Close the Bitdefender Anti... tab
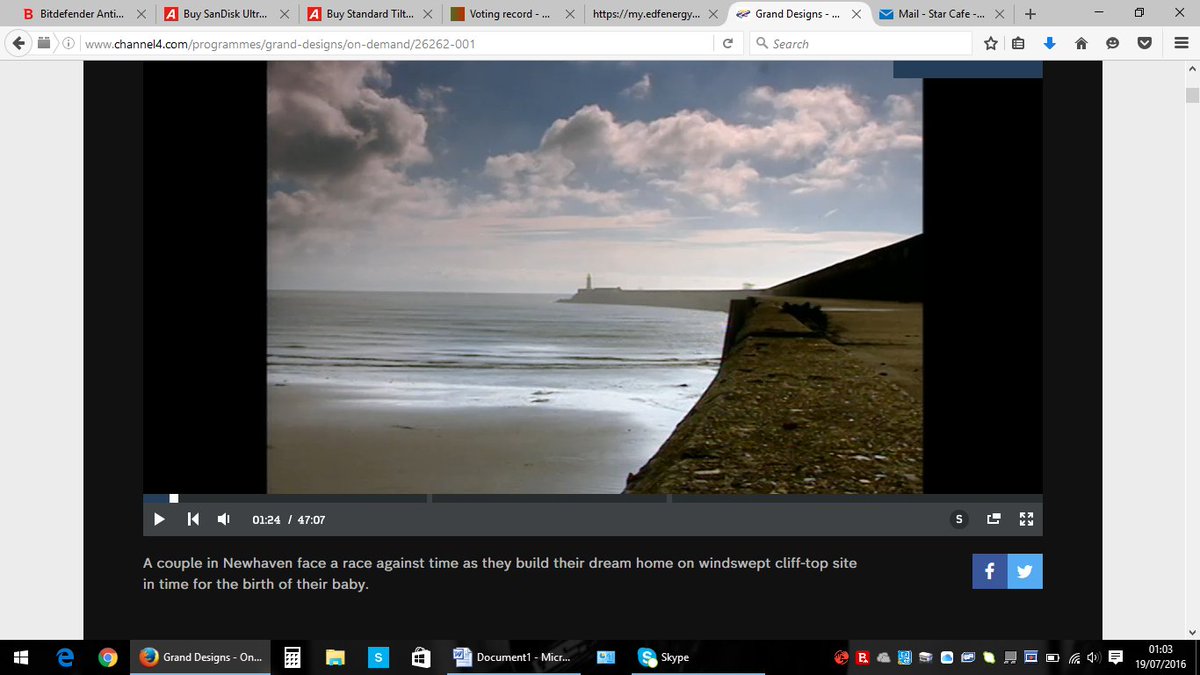Viewport: 1200px width, 675px height. pyautogui.click(x=141, y=14)
